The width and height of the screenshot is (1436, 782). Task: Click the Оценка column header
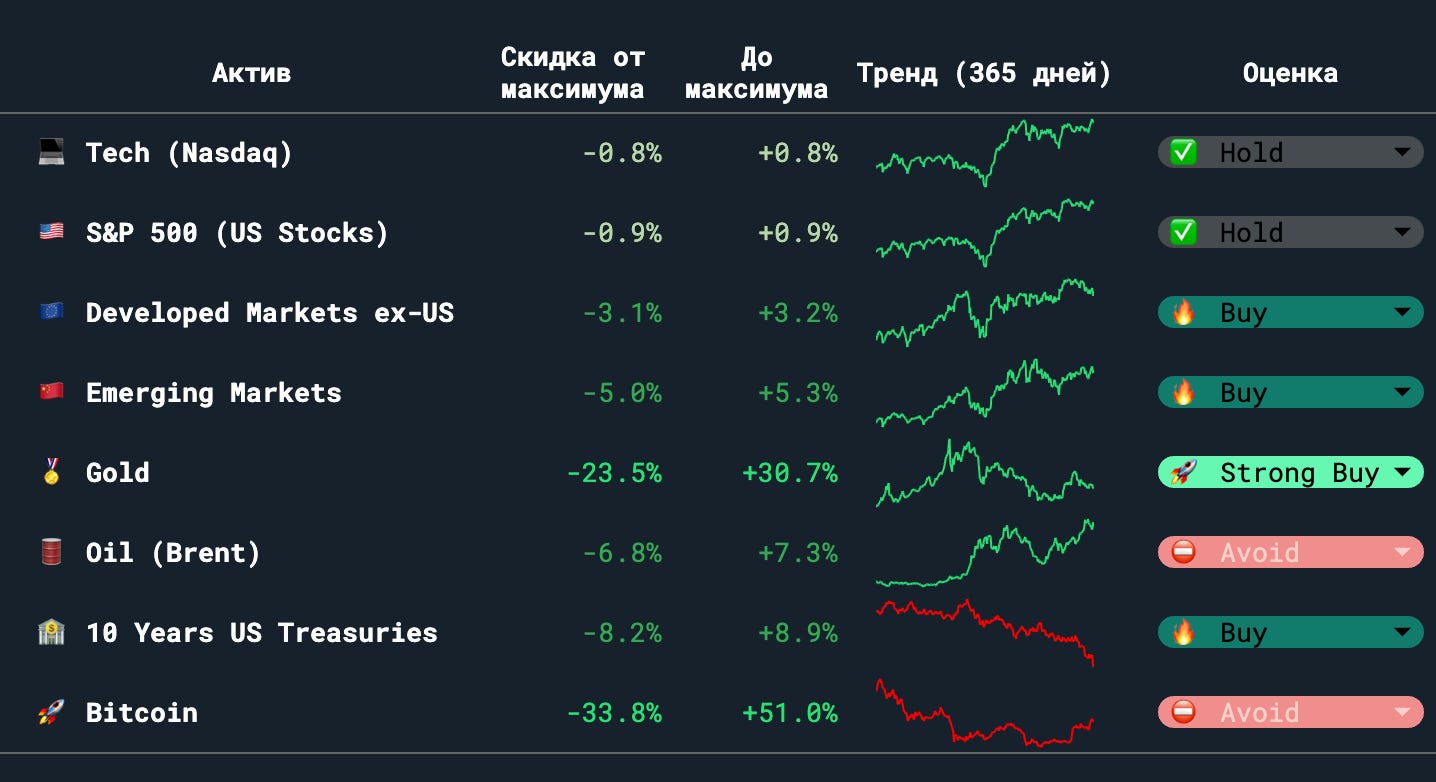(x=1290, y=73)
